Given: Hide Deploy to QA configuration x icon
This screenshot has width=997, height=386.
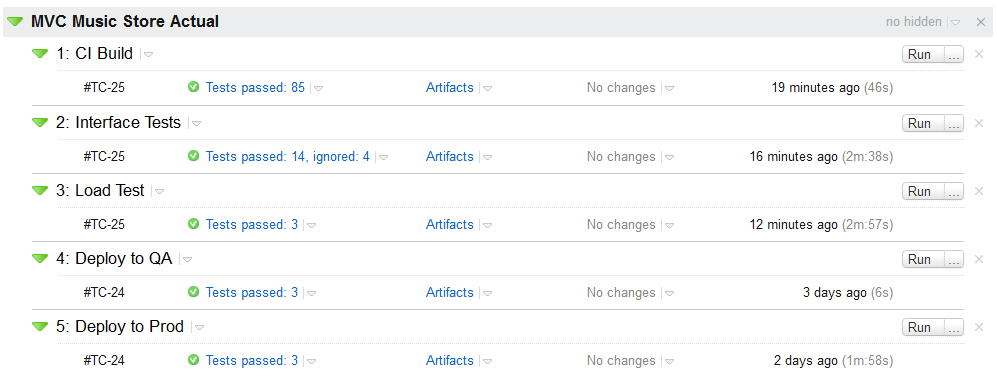Looking at the screenshot, I should [x=979, y=259].
